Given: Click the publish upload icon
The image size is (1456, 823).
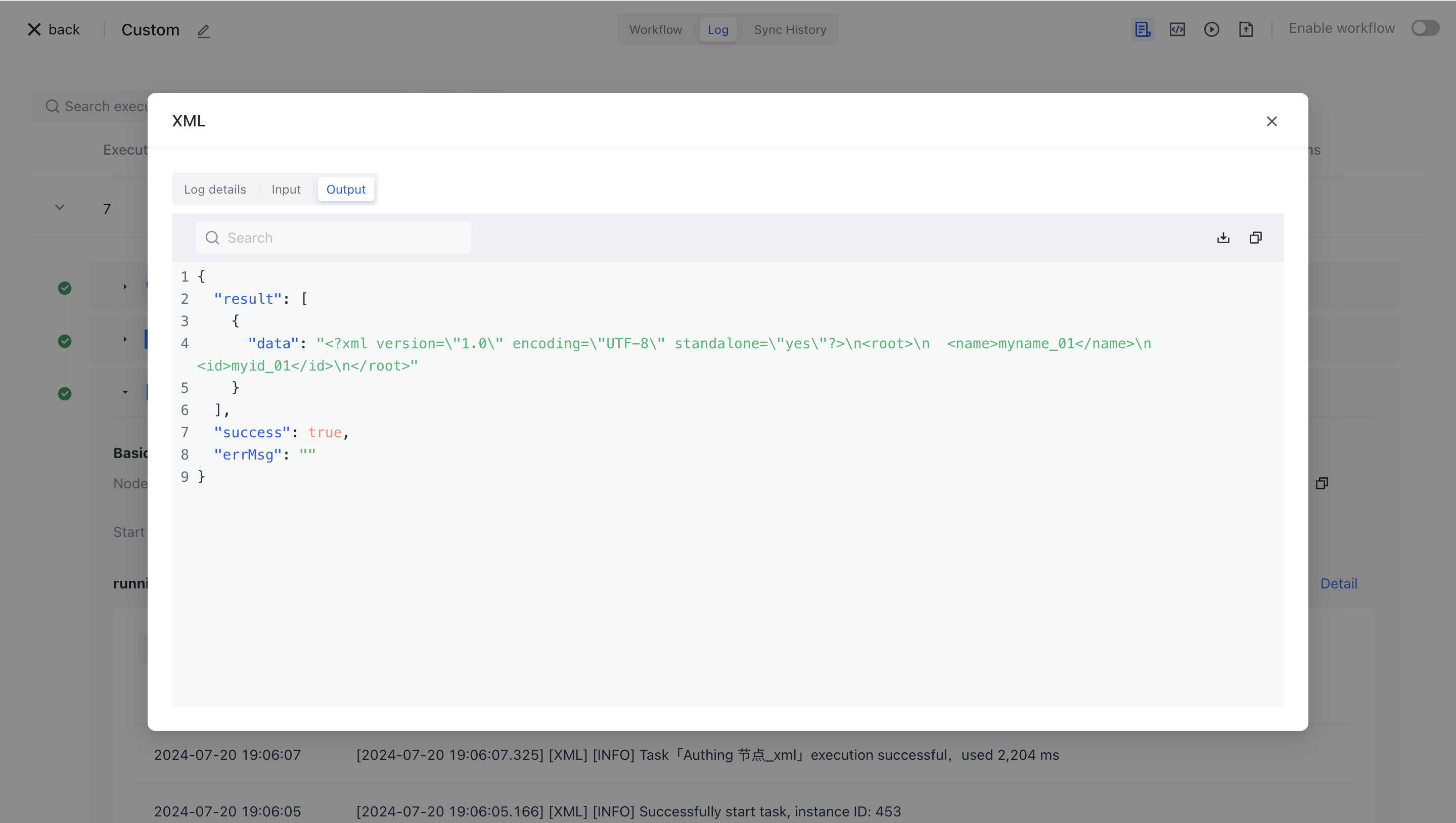Looking at the screenshot, I should click(x=1246, y=29).
